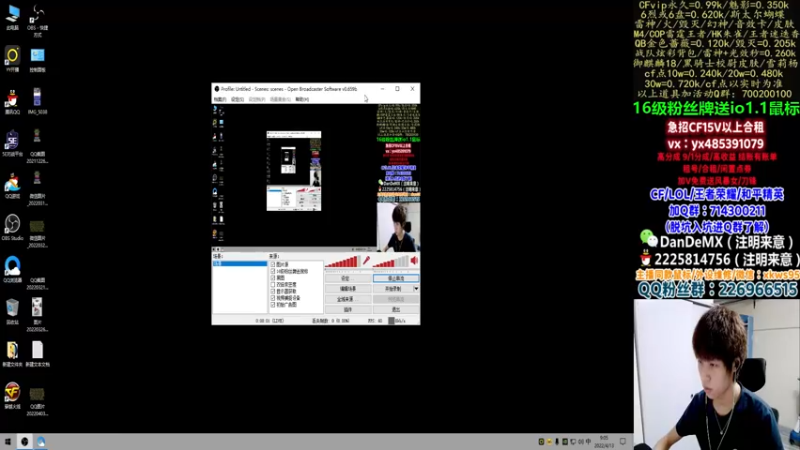The image size is (800, 450).
Task: Toggle the 图片源 source checkbox
Action: click(x=272, y=264)
